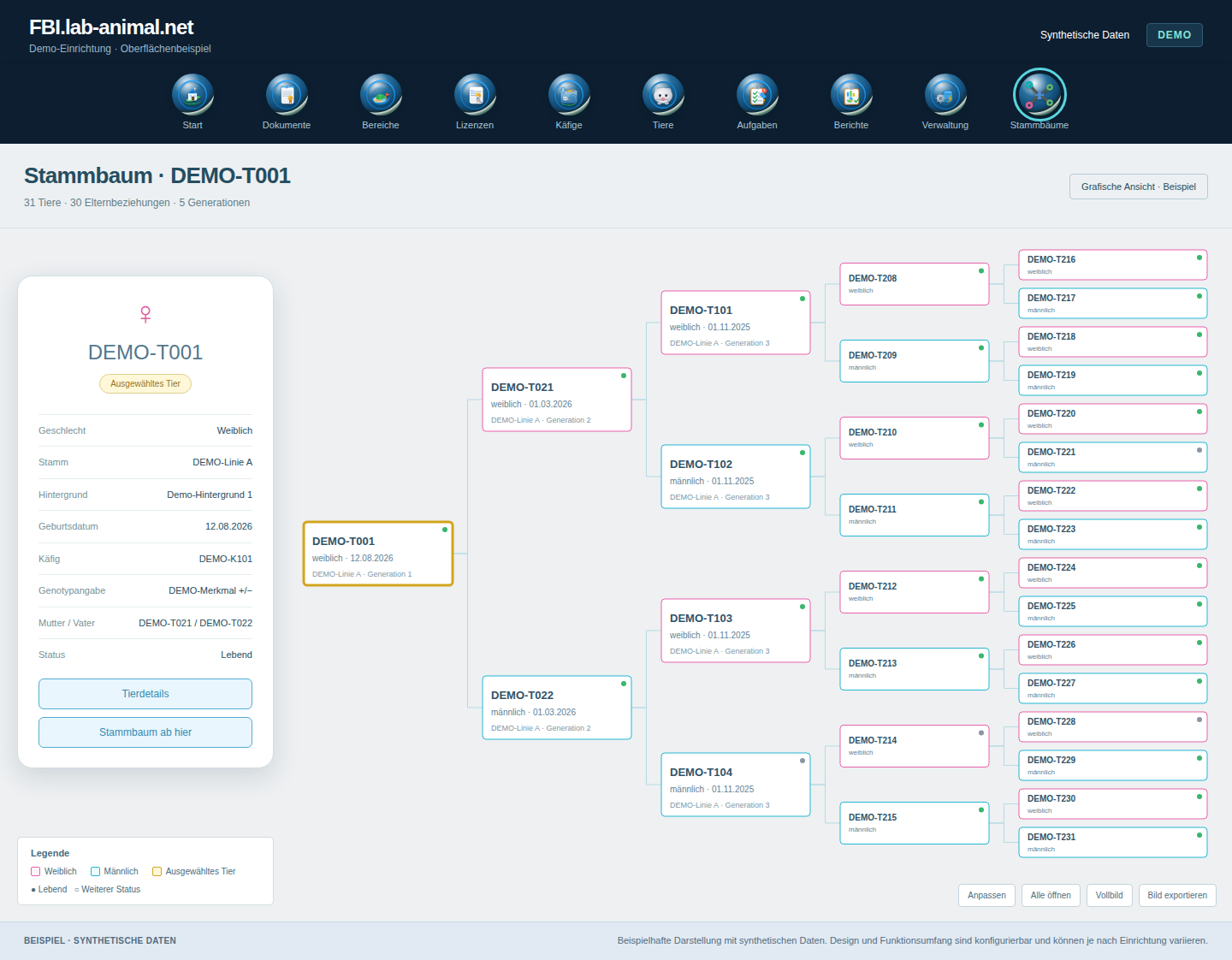Screen dimensions: 1232x960
Task: Select the DEMO-T022 father node
Action: pyautogui.click(x=557, y=708)
